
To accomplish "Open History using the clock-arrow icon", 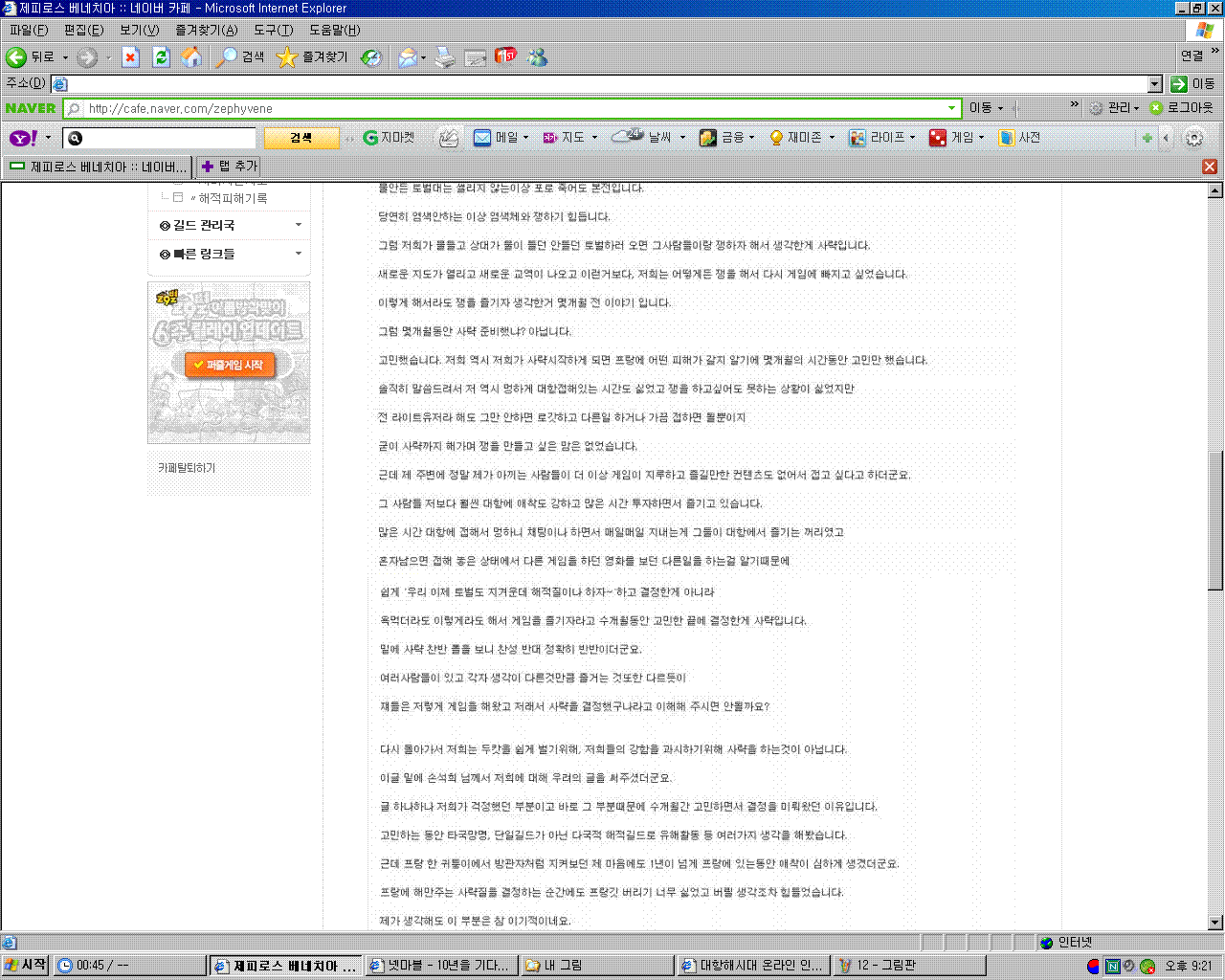I will [x=370, y=57].
